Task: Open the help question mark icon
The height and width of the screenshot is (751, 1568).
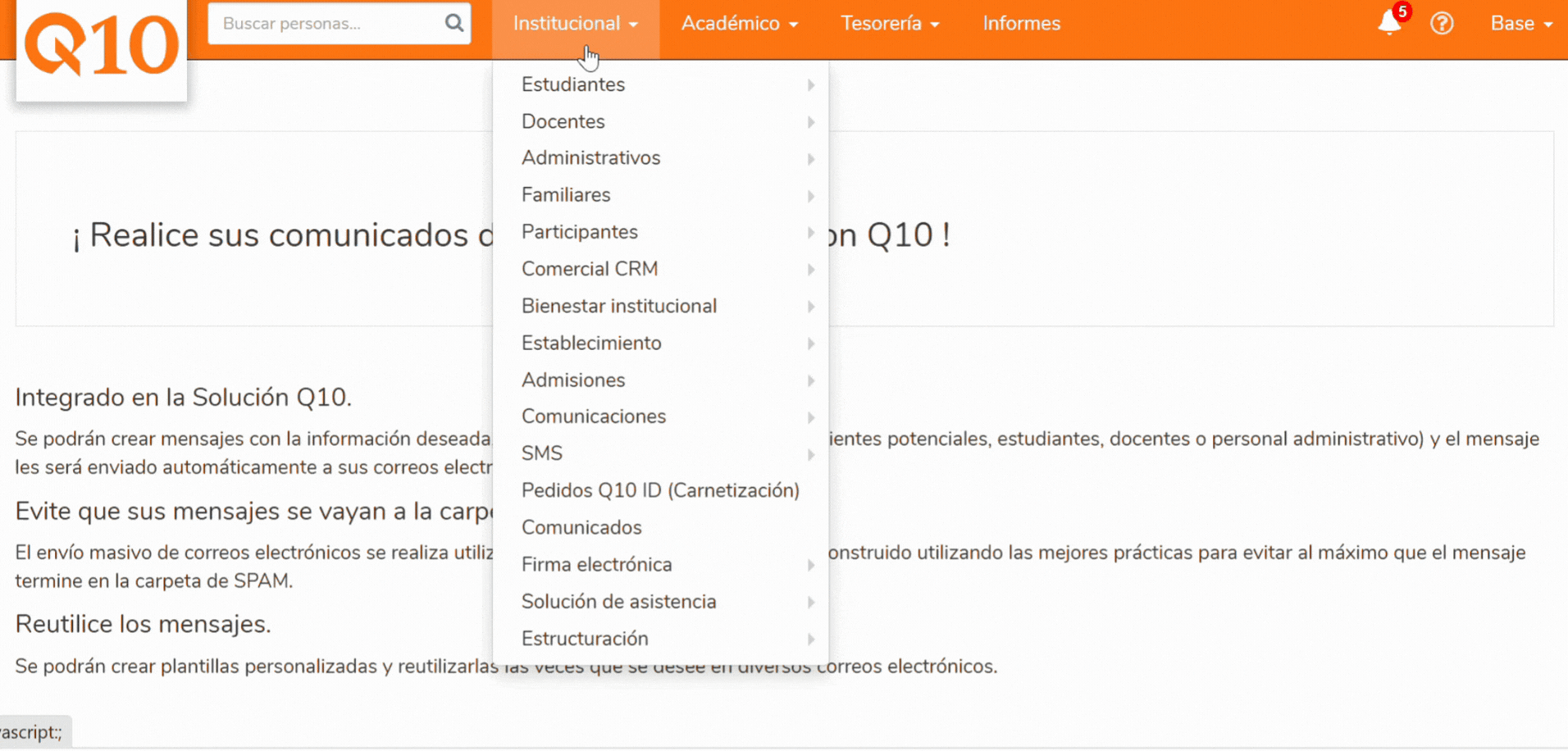Action: pyautogui.click(x=1442, y=23)
